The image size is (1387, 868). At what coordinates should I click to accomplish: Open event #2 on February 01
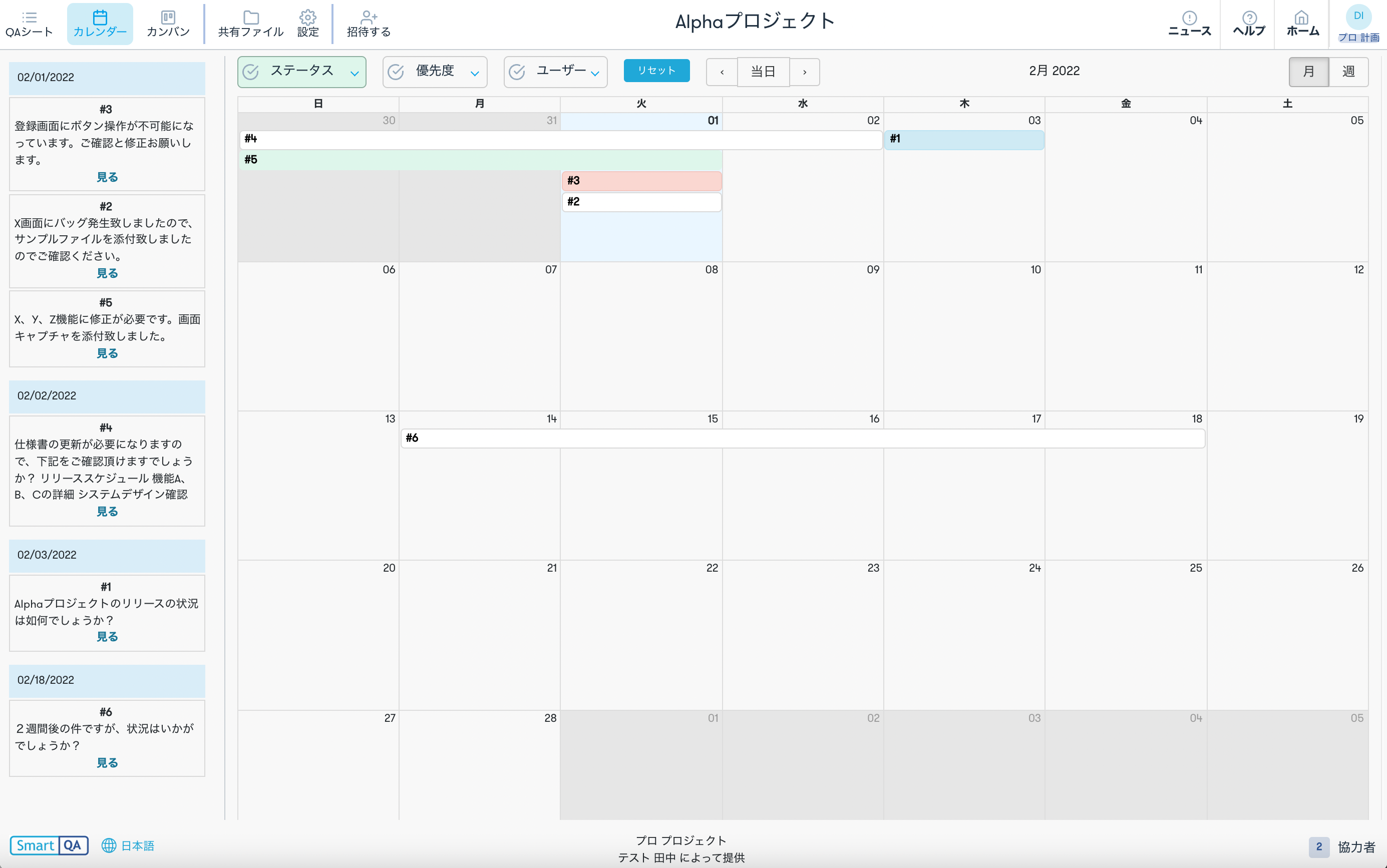tap(641, 202)
